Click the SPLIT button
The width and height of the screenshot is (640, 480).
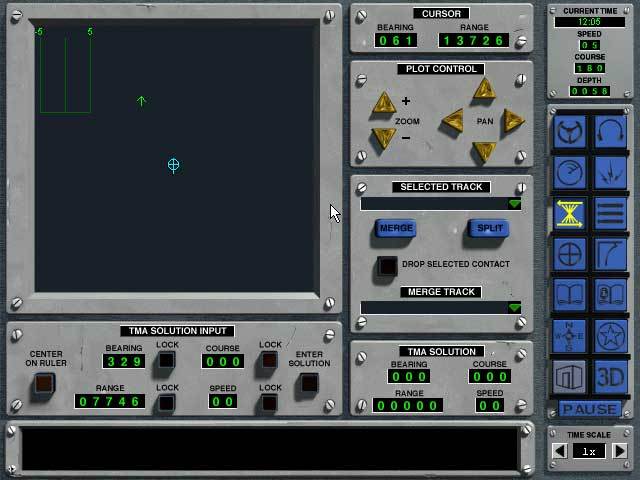pos(489,228)
